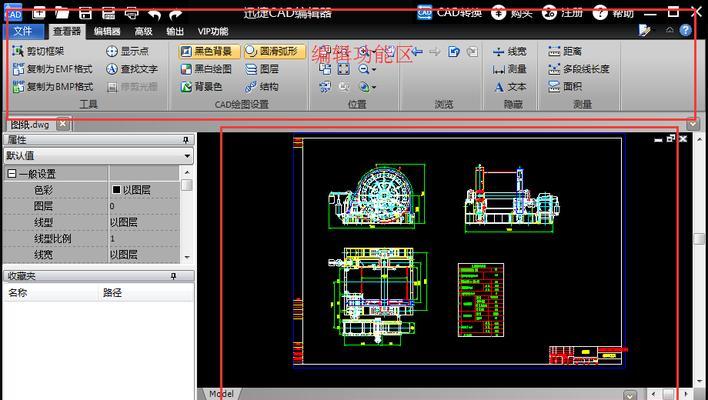Switch to the 输出 output tab
This screenshot has height=400, width=708.
175,32
